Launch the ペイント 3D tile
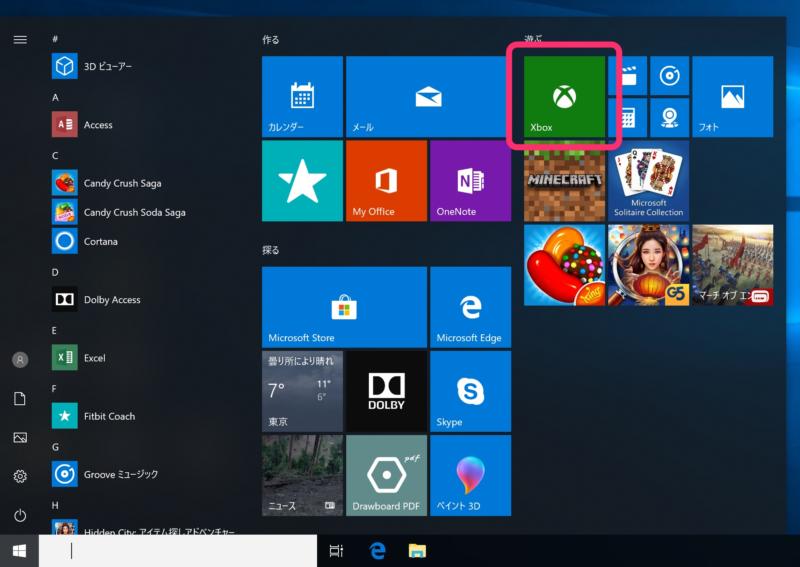The image size is (800, 567). [x=470, y=475]
